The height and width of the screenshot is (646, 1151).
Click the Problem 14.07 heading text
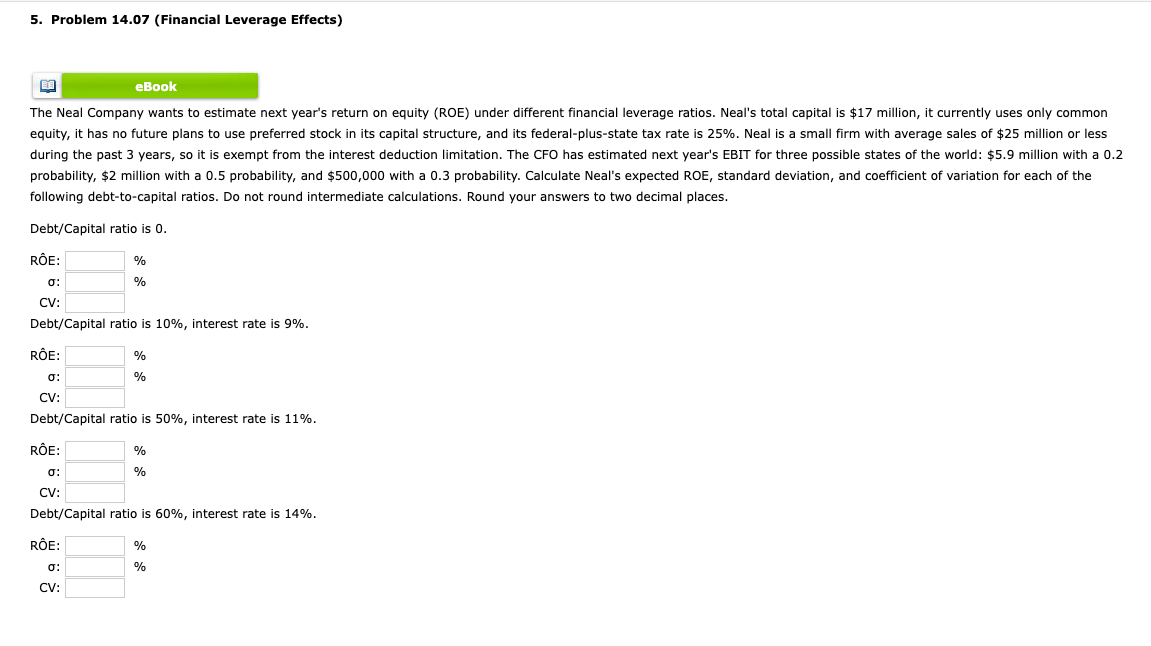point(185,19)
